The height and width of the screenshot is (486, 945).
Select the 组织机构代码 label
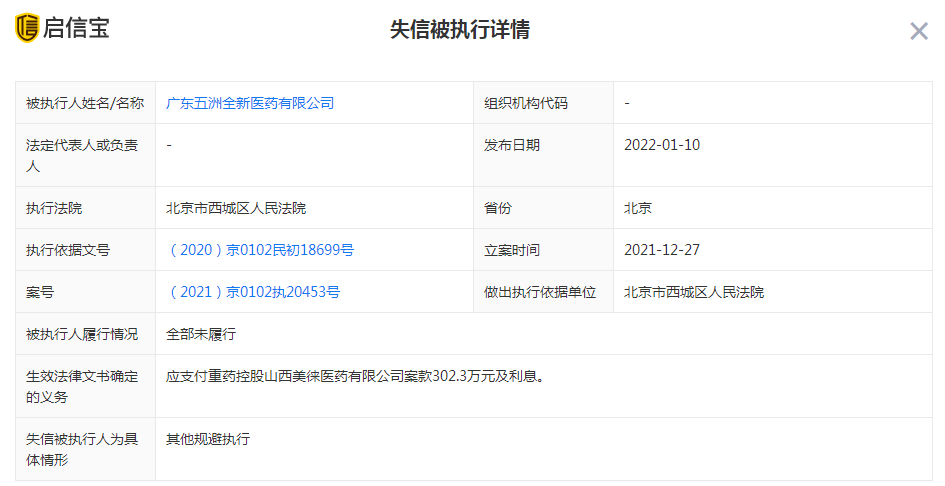(x=526, y=103)
